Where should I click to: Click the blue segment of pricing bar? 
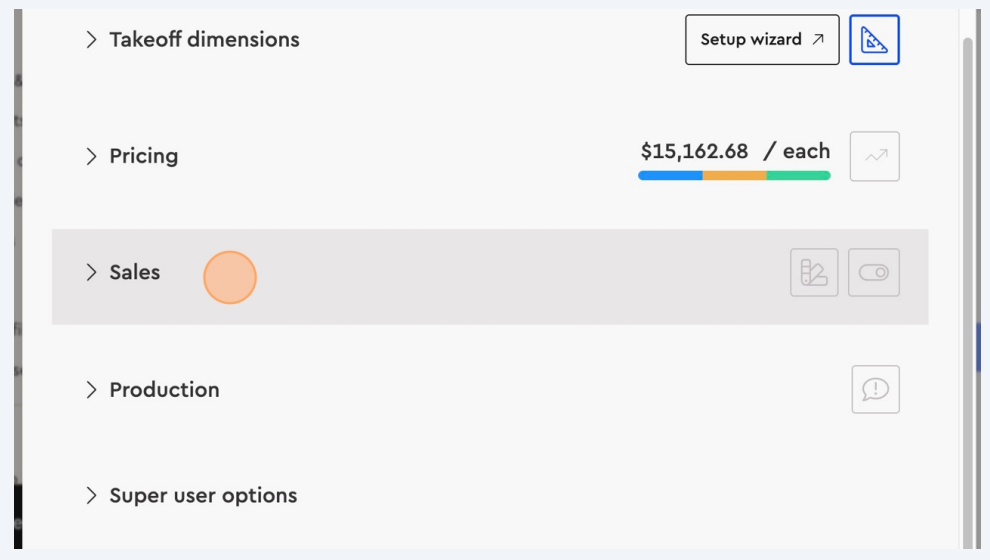pos(670,176)
